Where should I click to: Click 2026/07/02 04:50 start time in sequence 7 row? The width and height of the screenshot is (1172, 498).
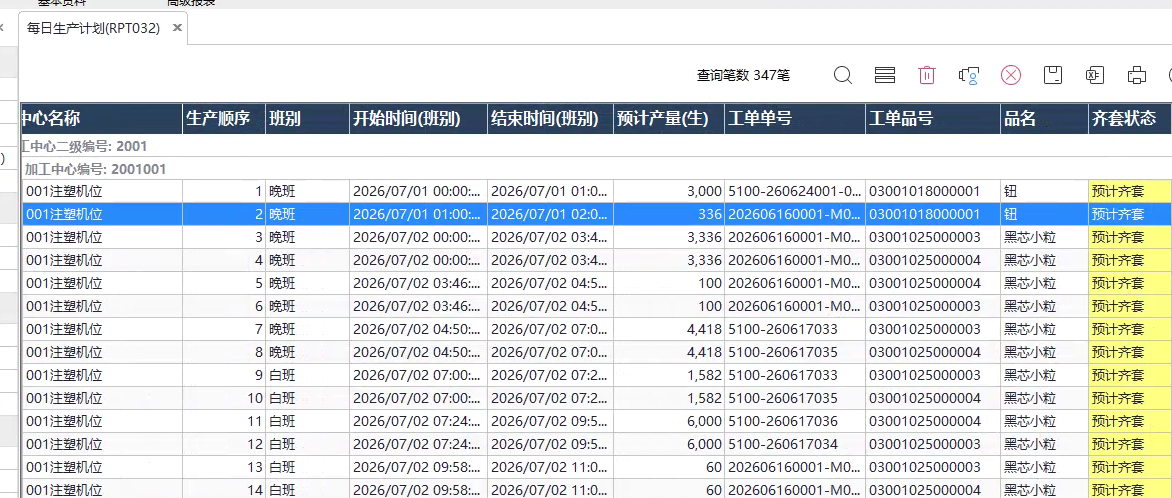coord(418,329)
